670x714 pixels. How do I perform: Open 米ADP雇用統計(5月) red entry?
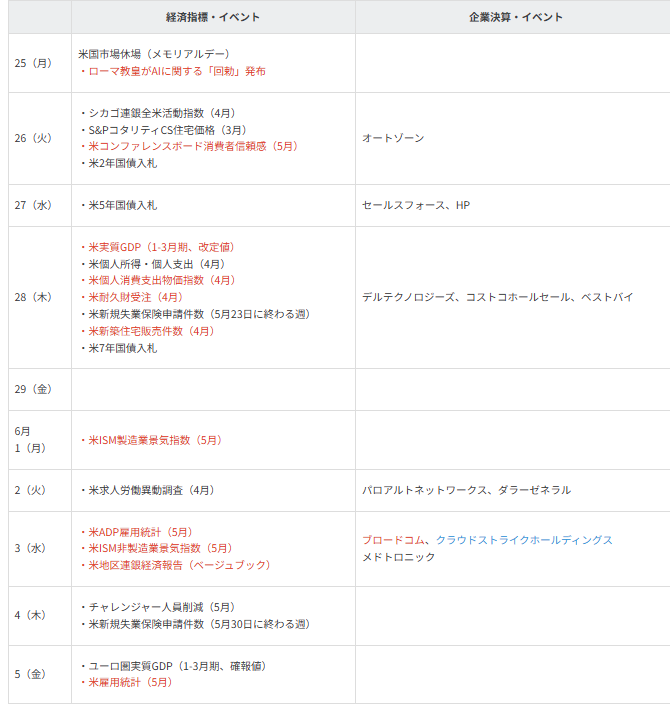(136, 532)
